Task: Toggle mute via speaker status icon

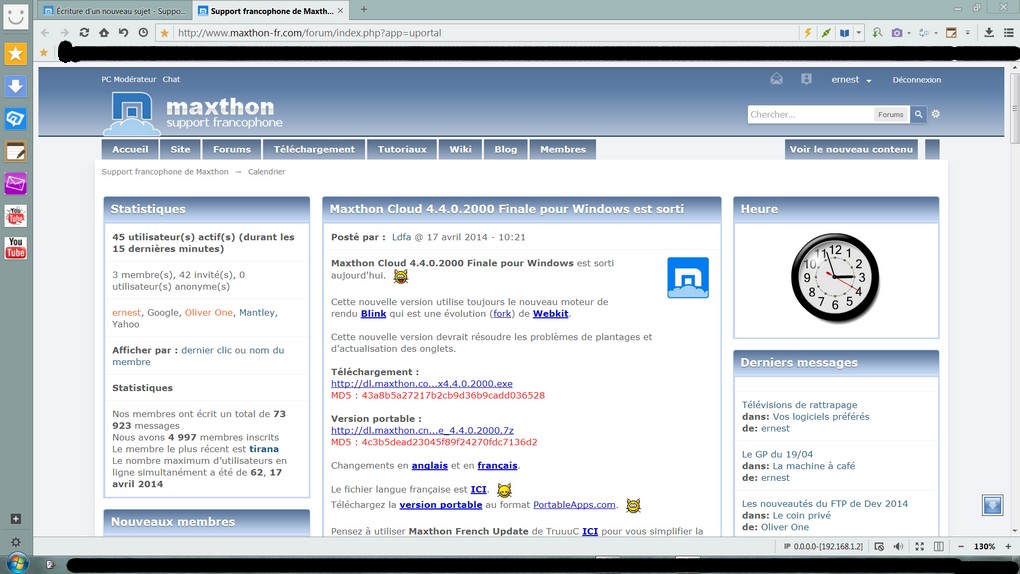Action: point(898,547)
